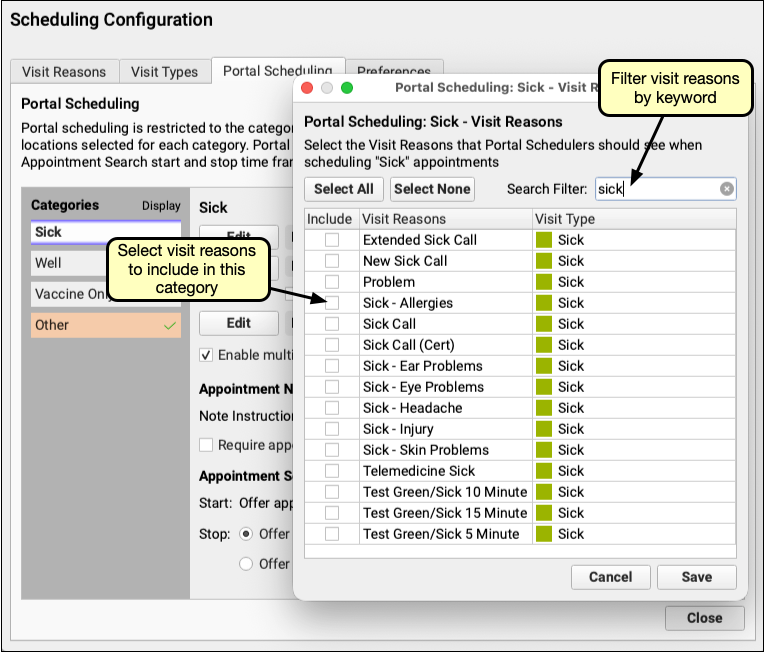Click the green checkmark on the Other category

coord(171,325)
